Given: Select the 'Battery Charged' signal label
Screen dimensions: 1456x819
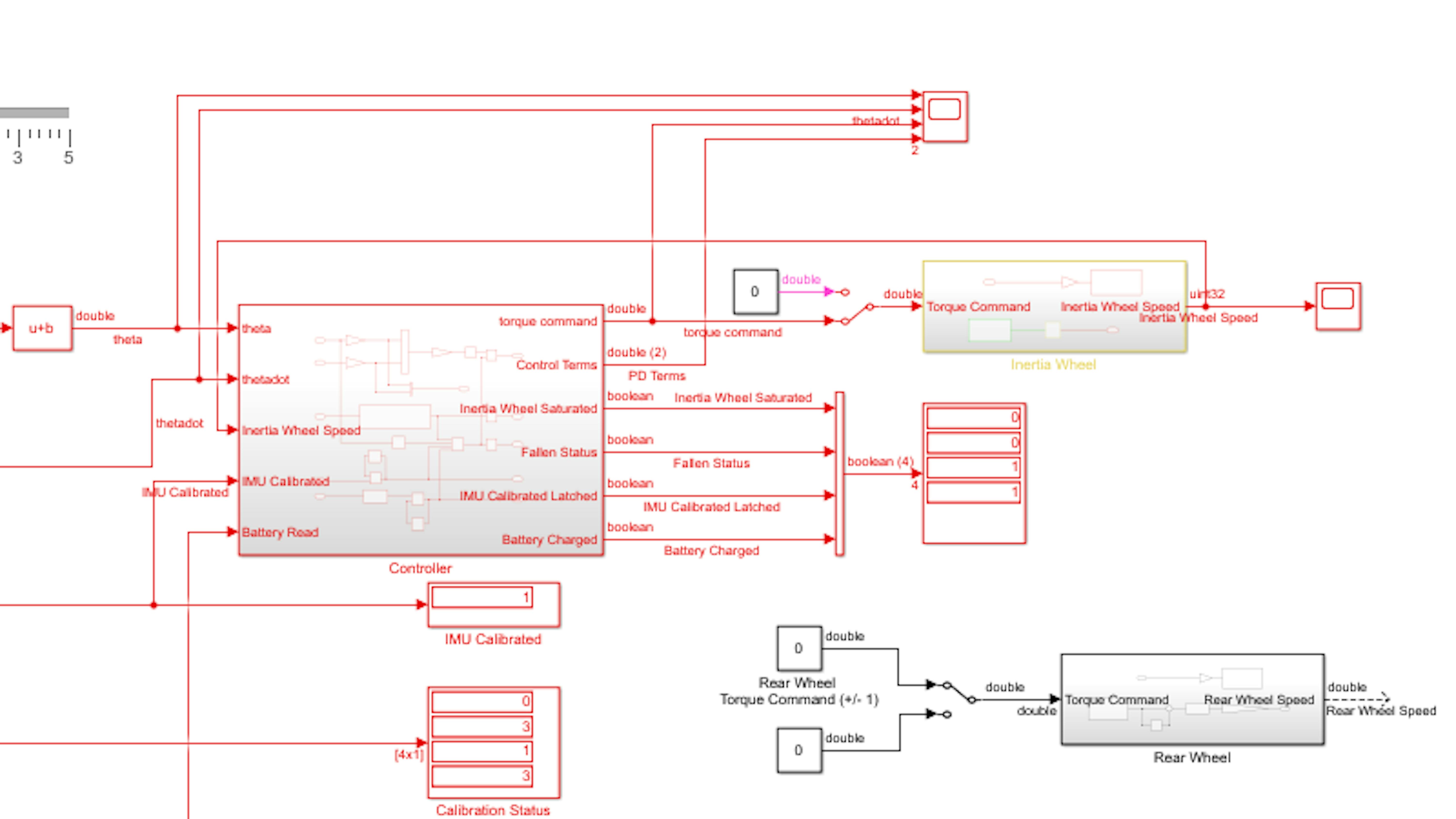Looking at the screenshot, I should [x=711, y=551].
